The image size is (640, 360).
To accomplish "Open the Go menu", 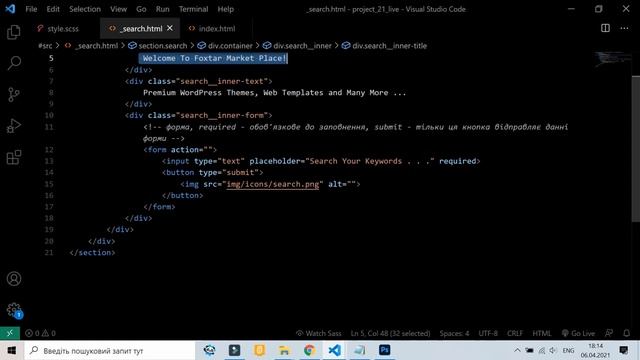I will (141, 9).
